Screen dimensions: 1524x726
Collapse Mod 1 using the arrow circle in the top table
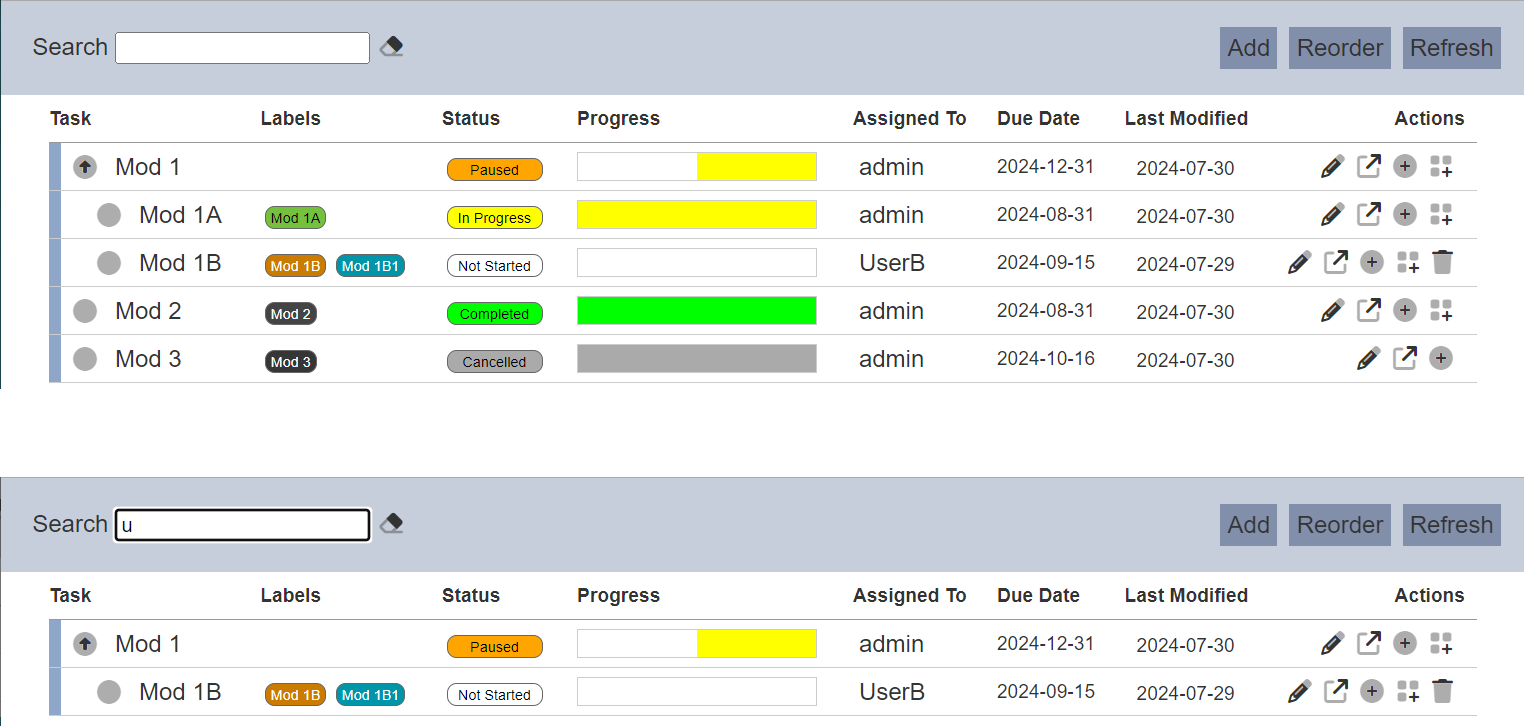(x=85, y=167)
